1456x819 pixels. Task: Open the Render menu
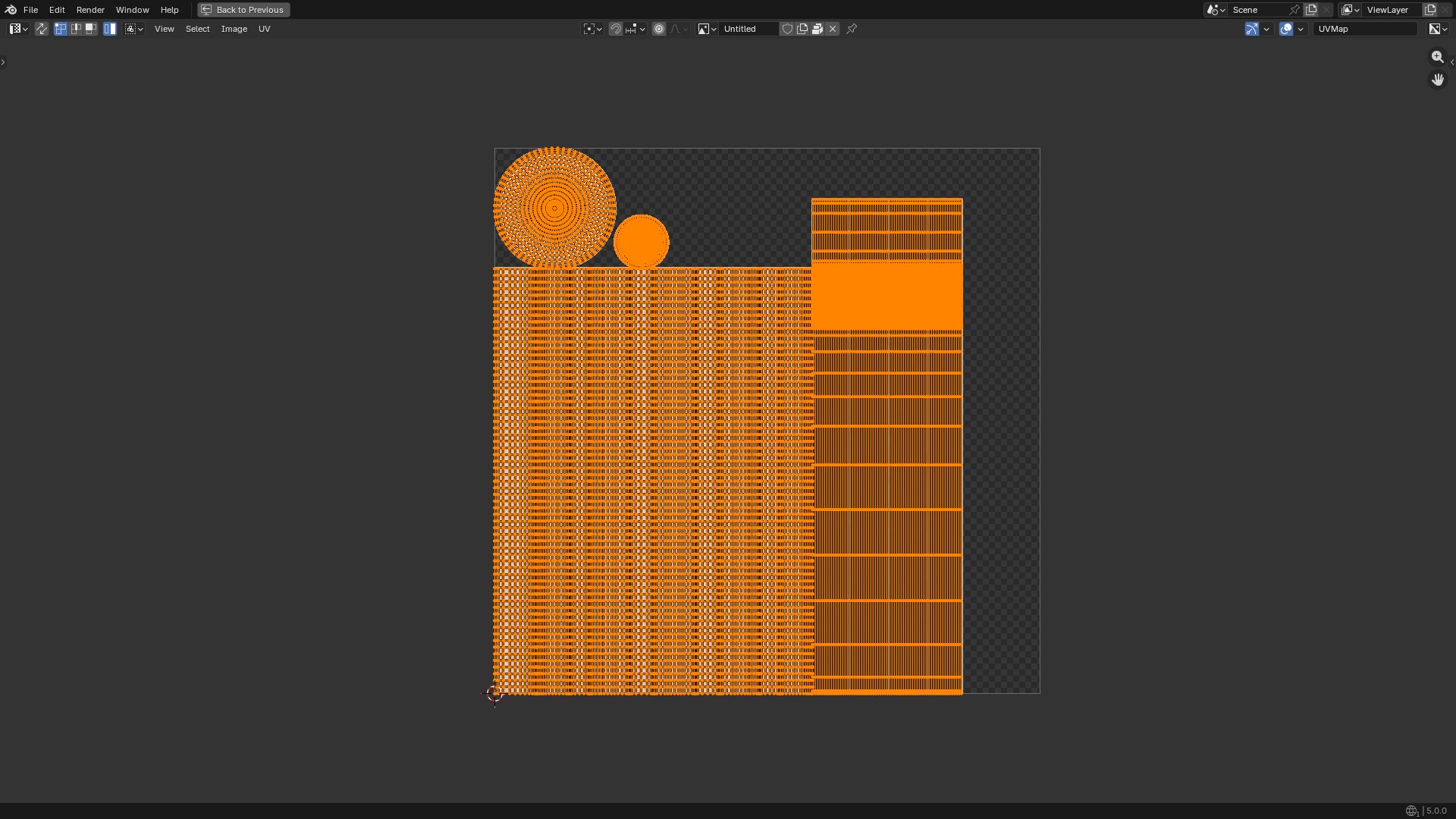(90, 10)
